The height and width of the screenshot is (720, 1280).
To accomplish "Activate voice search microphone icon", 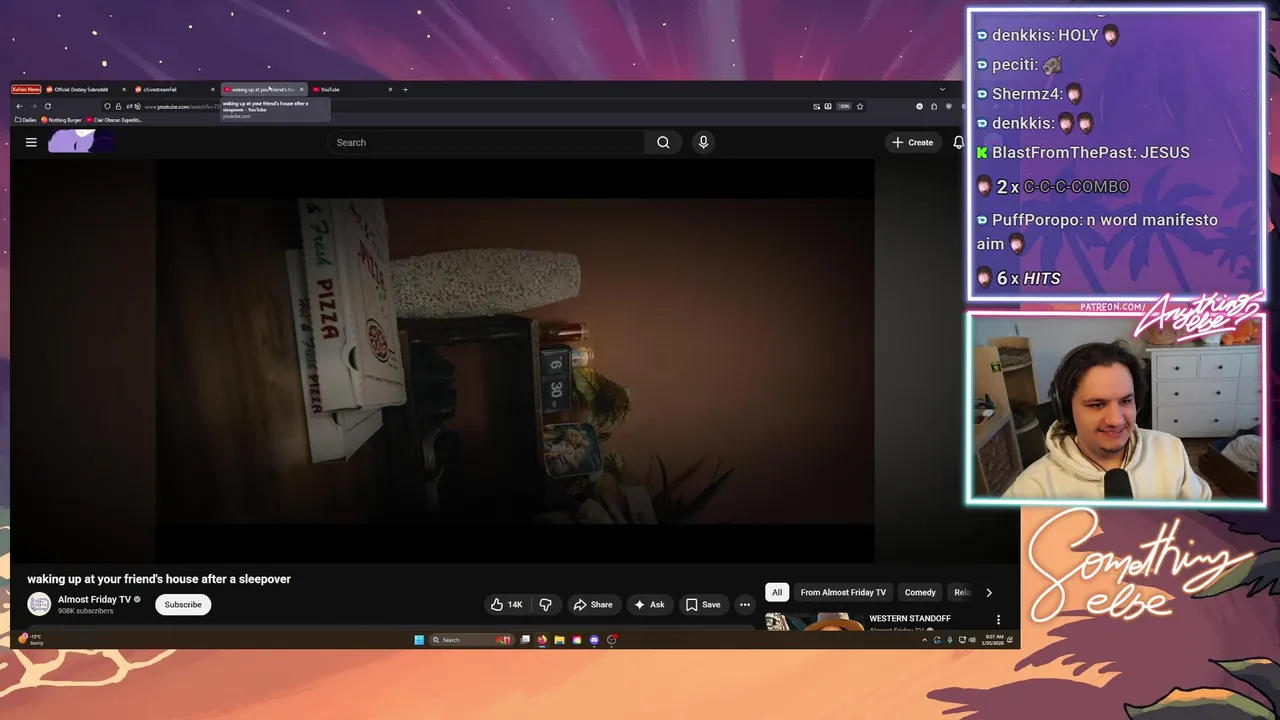I will point(703,142).
